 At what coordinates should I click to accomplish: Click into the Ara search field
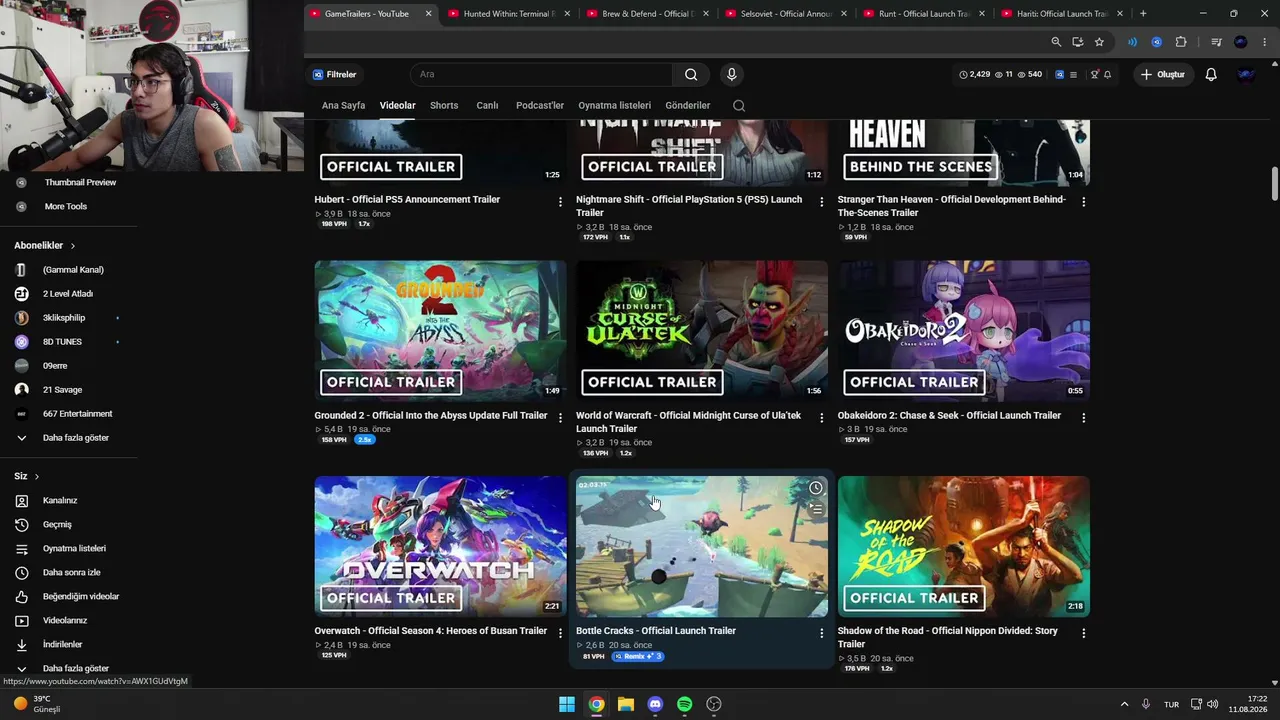tap(541, 74)
